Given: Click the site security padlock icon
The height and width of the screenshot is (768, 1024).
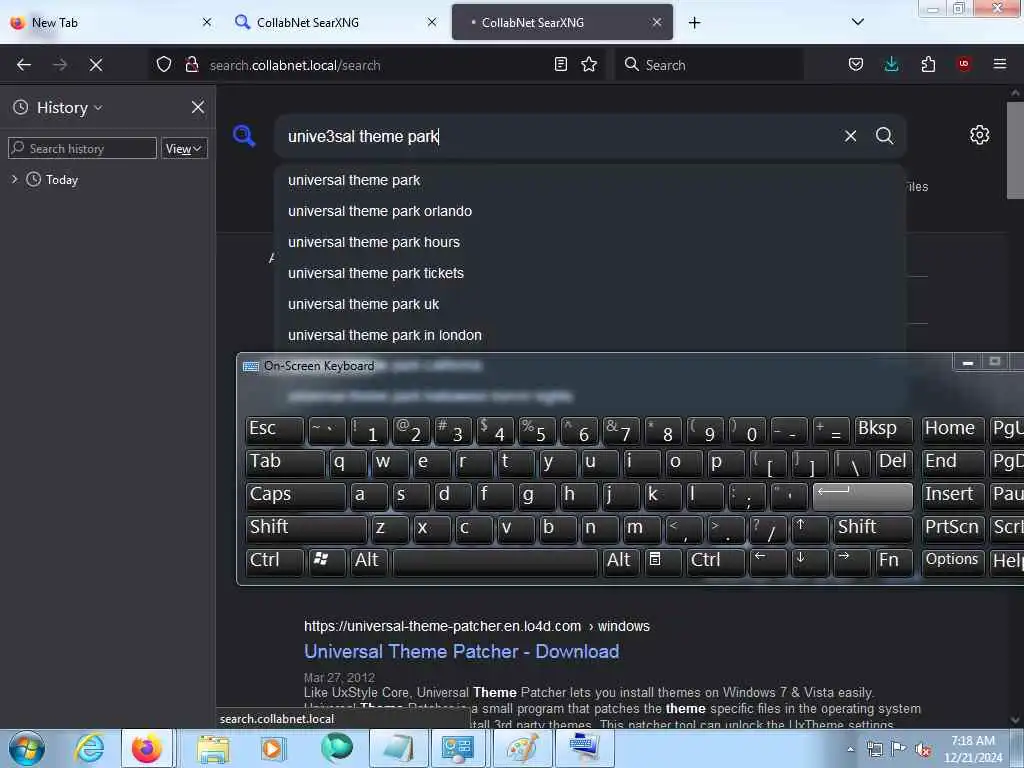Looking at the screenshot, I should pyautogui.click(x=191, y=65).
